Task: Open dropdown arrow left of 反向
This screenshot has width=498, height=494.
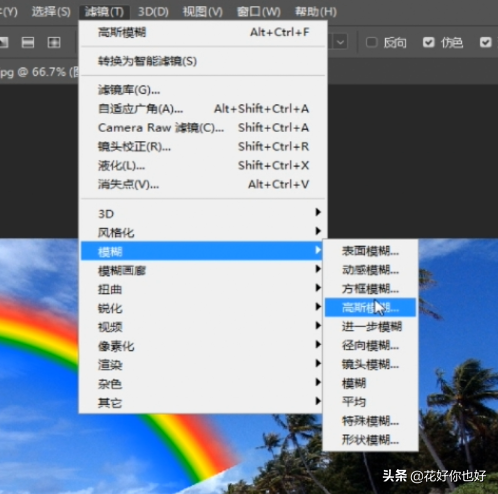Action: click(x=340, y=42)
